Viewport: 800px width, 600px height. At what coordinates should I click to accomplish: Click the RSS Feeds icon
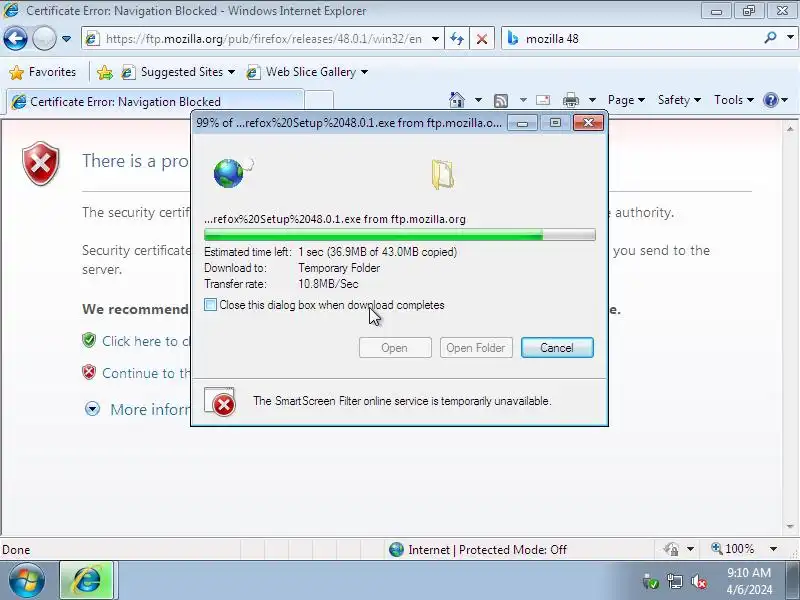click(501, 101)
